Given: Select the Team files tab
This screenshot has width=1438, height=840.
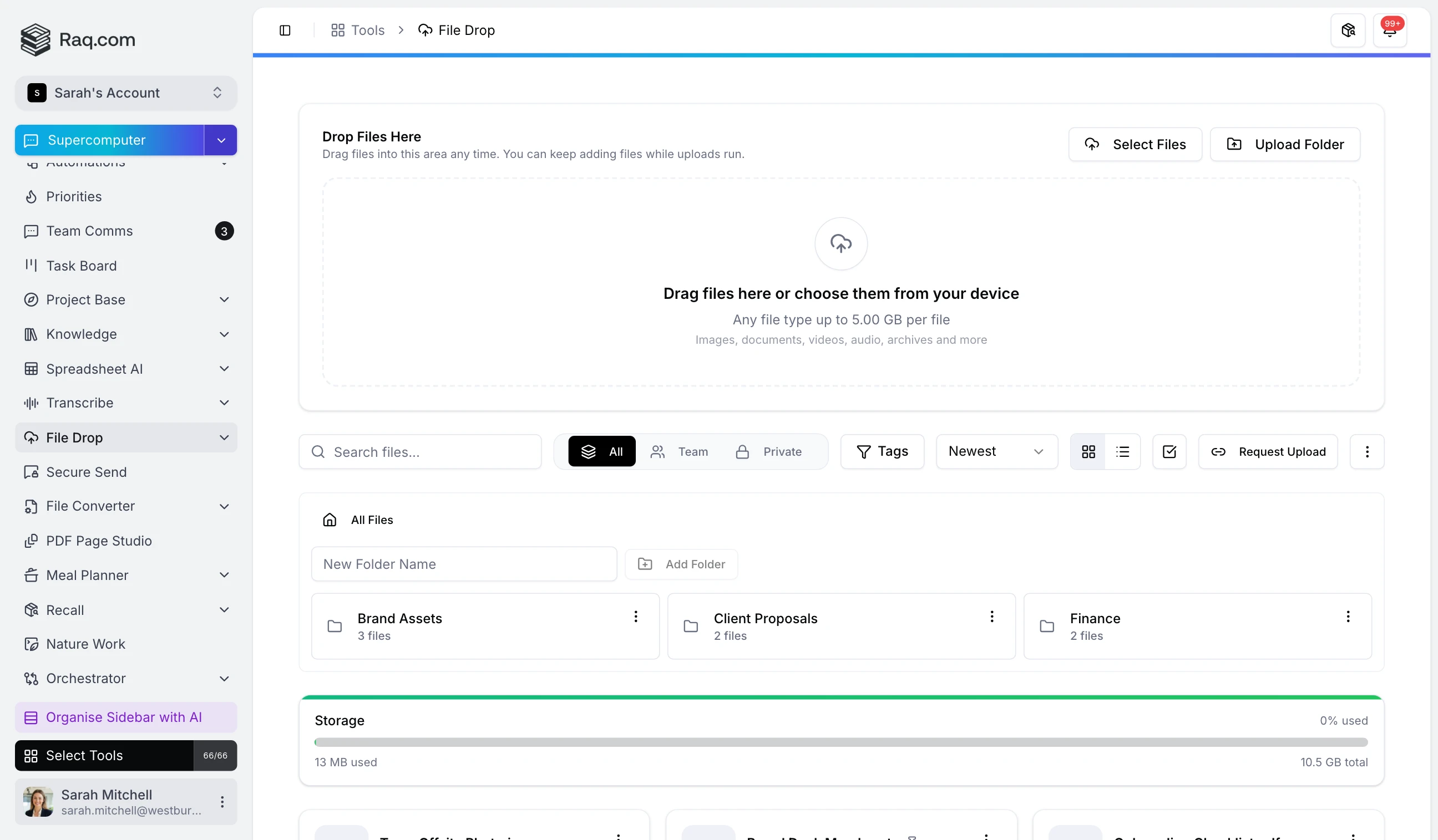Looking at the screenshot, I should click(679, 452).
